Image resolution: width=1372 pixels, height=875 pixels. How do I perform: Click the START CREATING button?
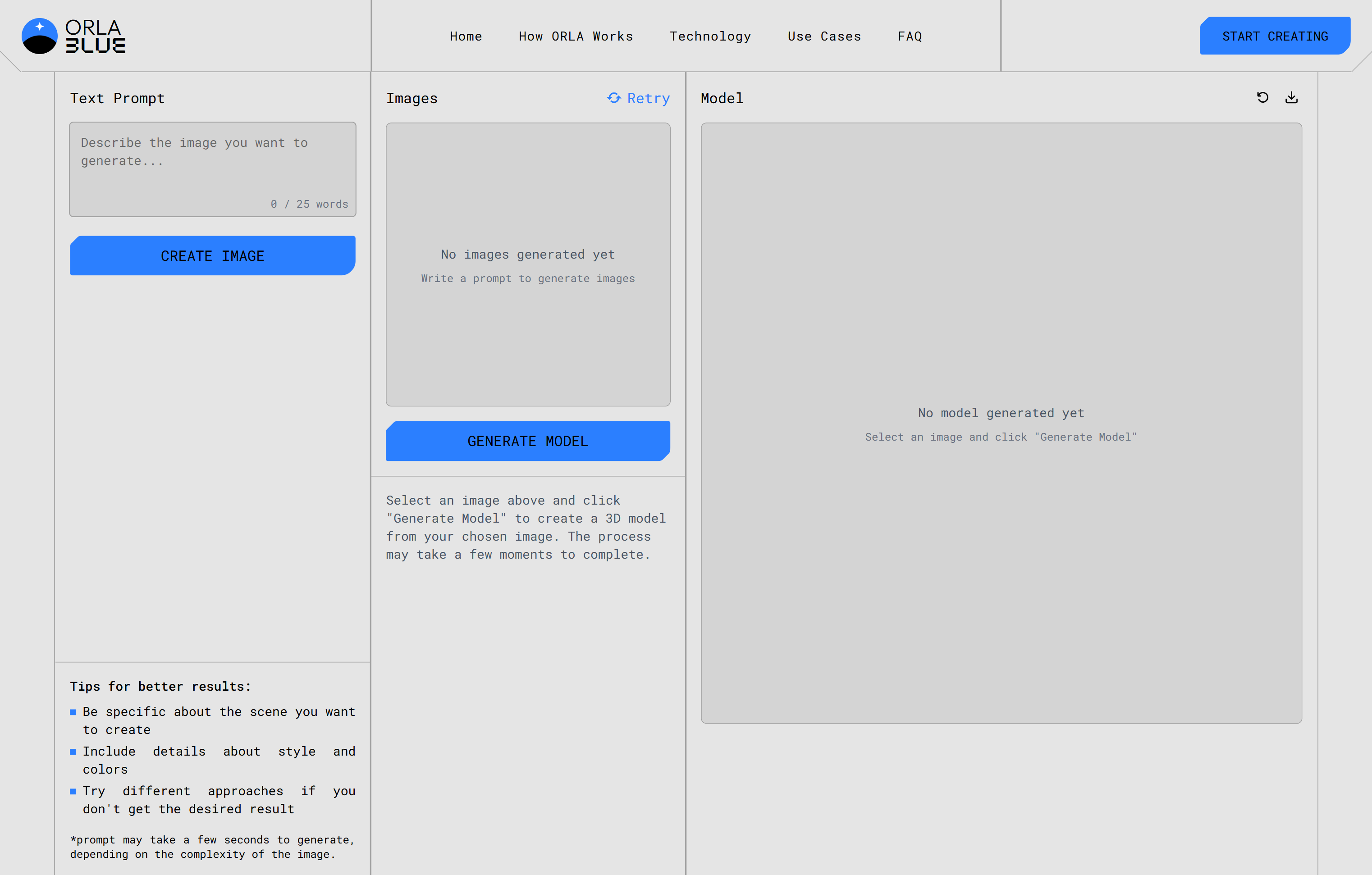click(1275, 36)
